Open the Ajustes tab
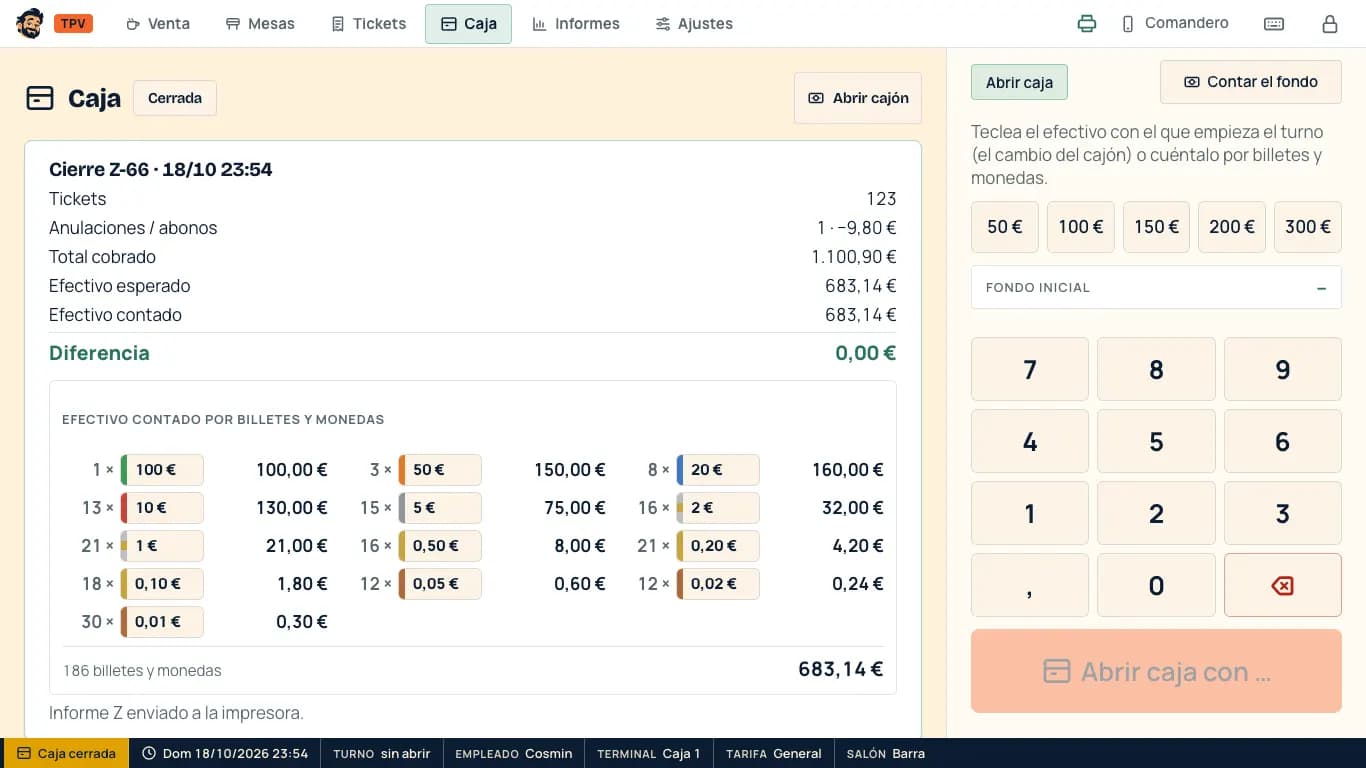The height and width of the screenshot is (768, 1366). click(694, 24)
